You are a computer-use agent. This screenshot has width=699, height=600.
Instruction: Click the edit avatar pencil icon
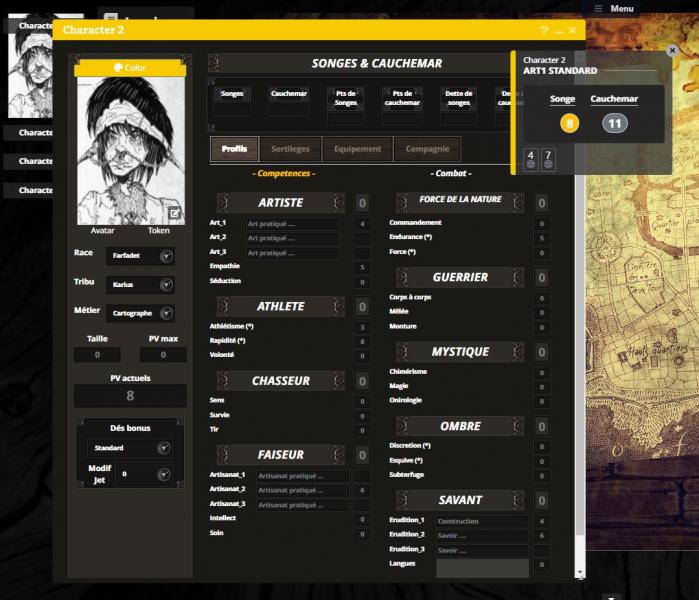[174, 213]
